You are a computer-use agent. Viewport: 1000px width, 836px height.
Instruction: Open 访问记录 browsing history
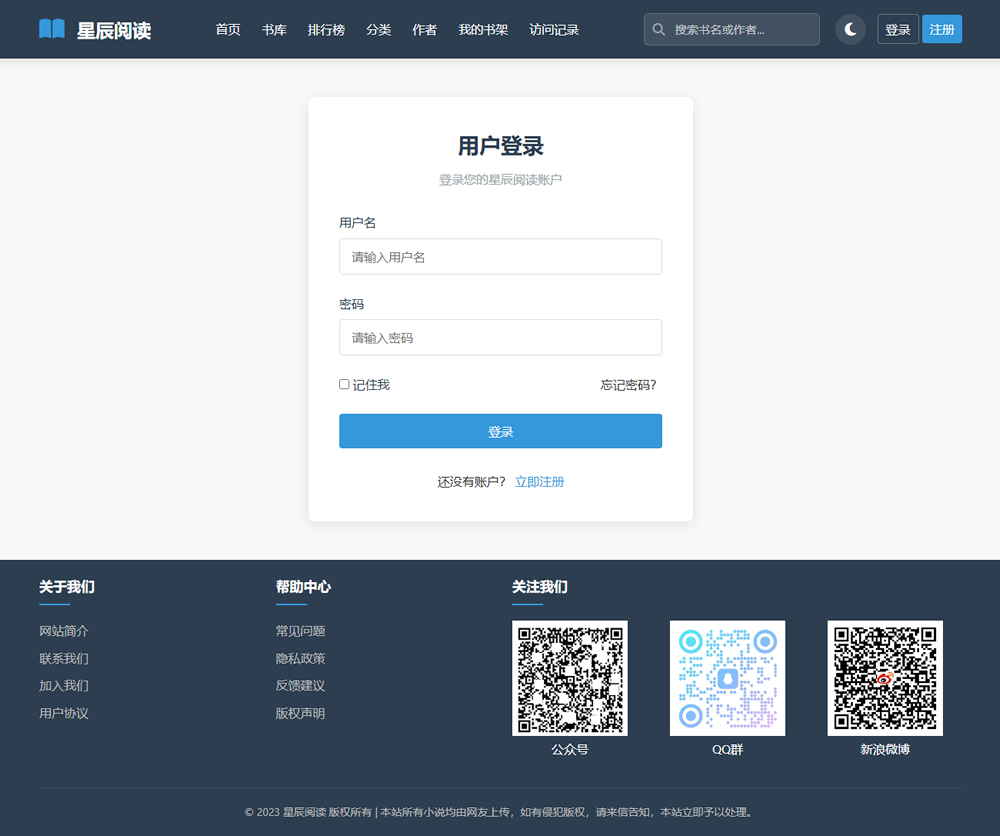point(554,29)
